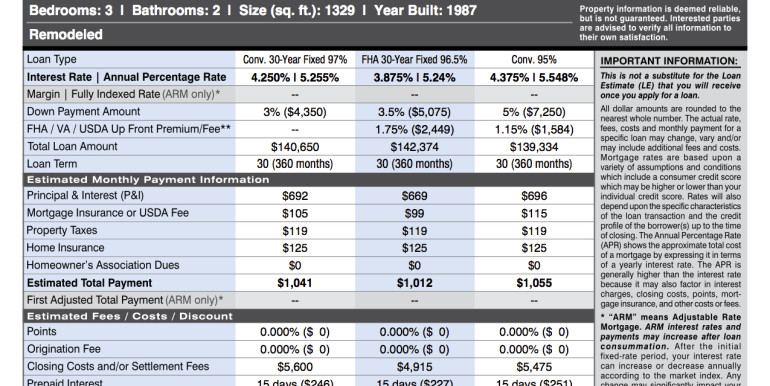The image size is (770, 386).
Task: Select the FHA 30-Year Fixed 96.5% column header
Action: click(x=414, y=60)
